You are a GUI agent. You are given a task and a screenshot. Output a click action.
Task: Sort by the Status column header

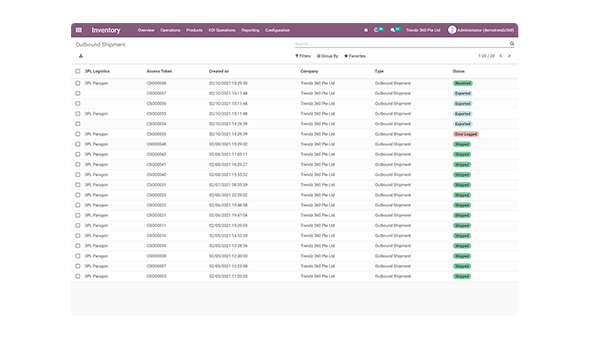pyautogui.click(x=458, y=71)
